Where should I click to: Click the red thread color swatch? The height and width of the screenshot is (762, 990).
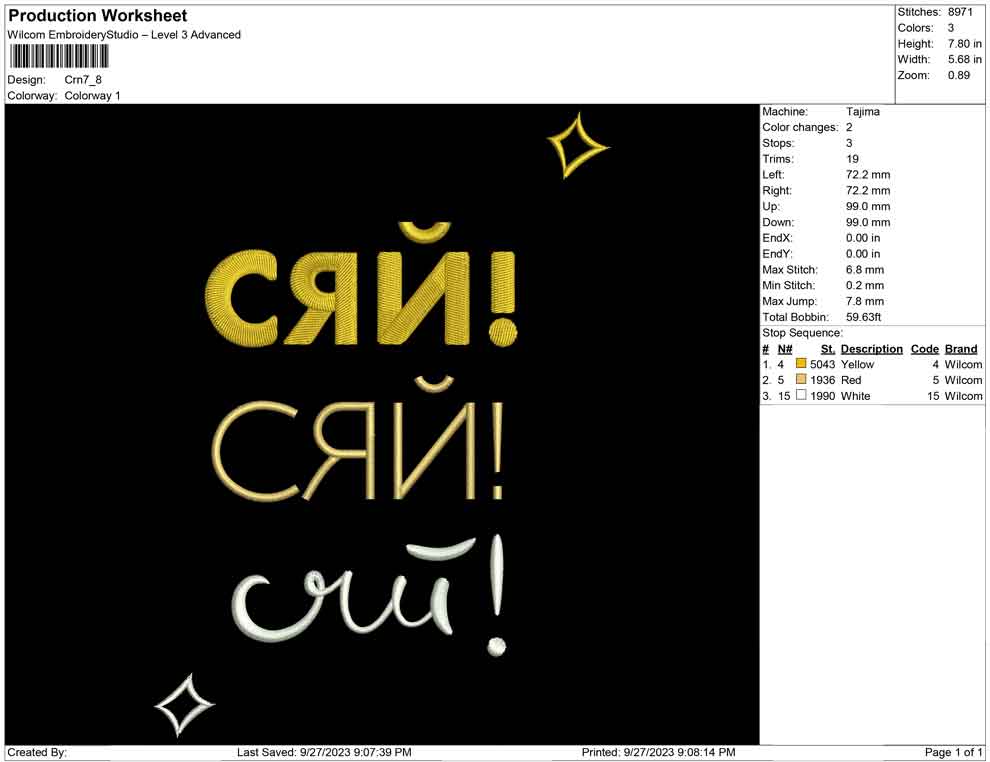(x=801, y=379)
